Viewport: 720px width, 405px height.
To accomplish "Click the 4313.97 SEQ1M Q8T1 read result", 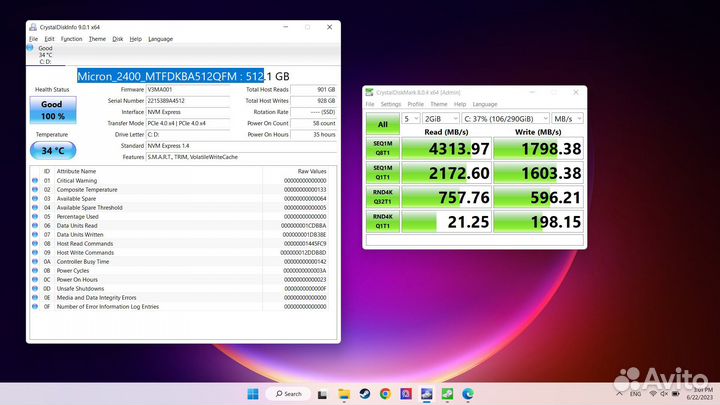I will pyautogui.click(x=446, y=148).
